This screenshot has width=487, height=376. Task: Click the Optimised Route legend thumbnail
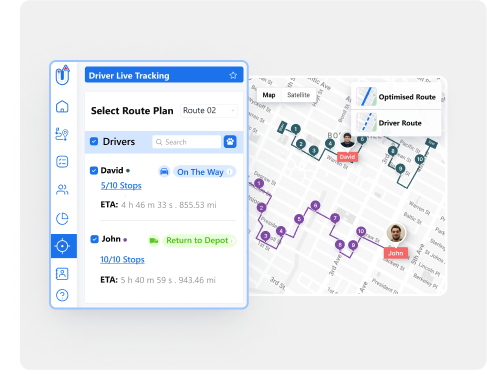click(x=366, y=97)
